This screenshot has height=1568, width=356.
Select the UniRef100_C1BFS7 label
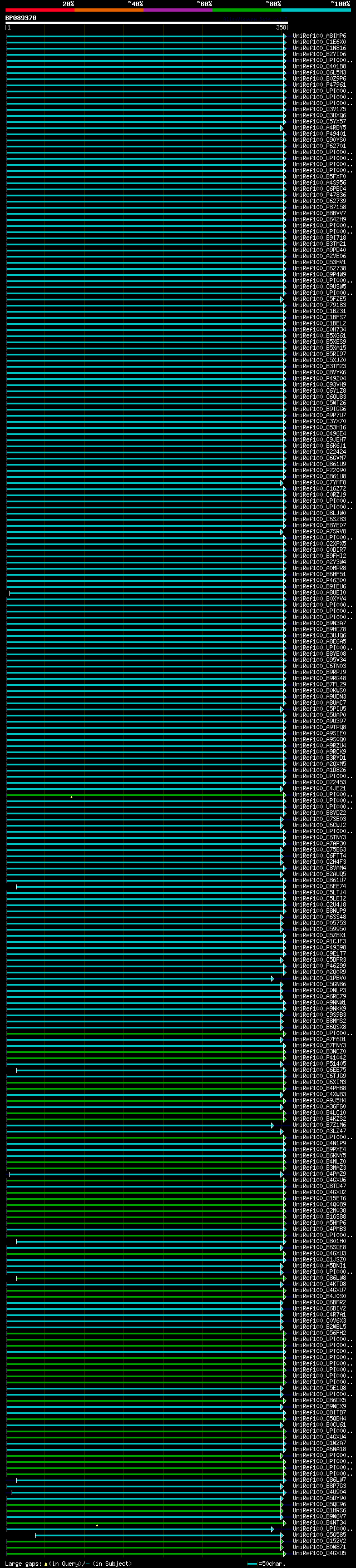tap(319, 317)
